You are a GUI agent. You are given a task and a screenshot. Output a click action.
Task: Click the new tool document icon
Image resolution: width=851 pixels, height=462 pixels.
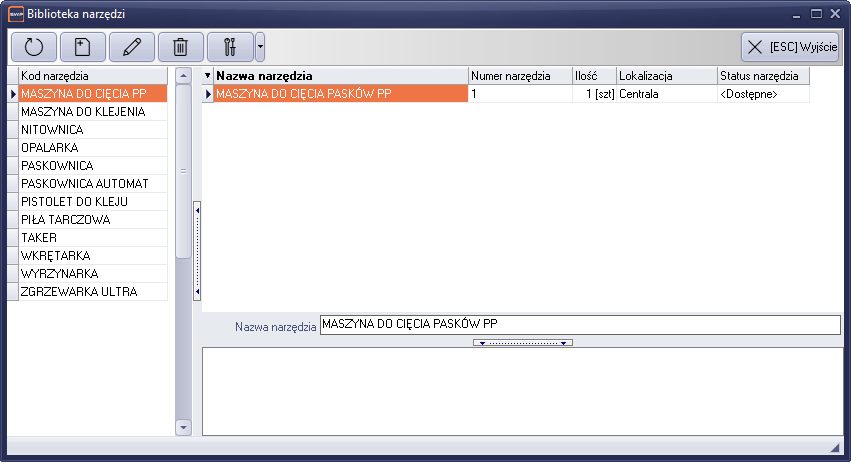[83, 47]
